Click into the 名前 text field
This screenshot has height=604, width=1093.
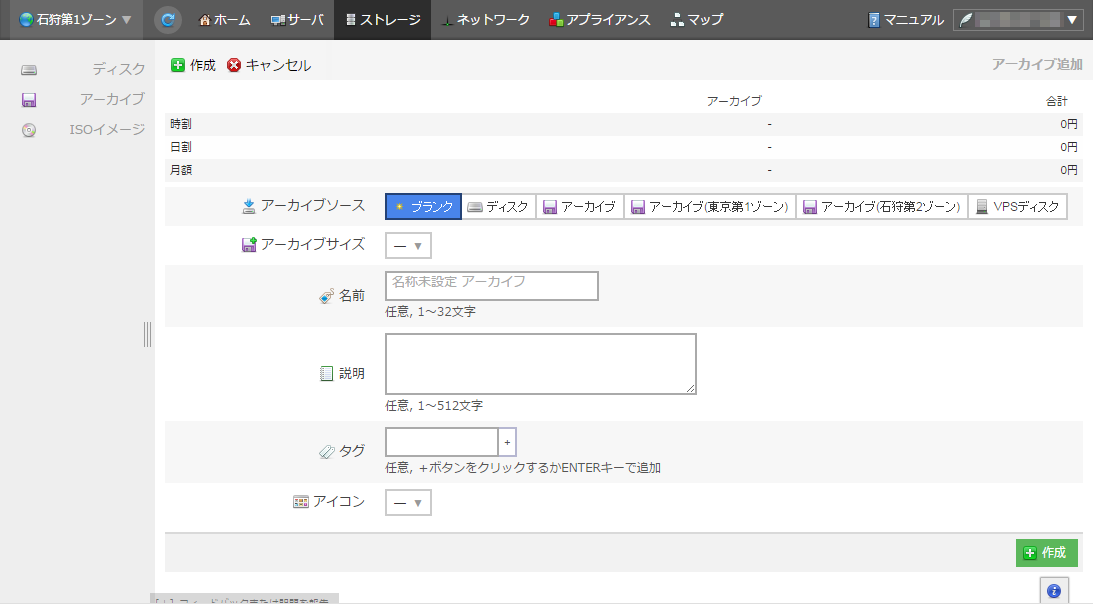point(491,286)
